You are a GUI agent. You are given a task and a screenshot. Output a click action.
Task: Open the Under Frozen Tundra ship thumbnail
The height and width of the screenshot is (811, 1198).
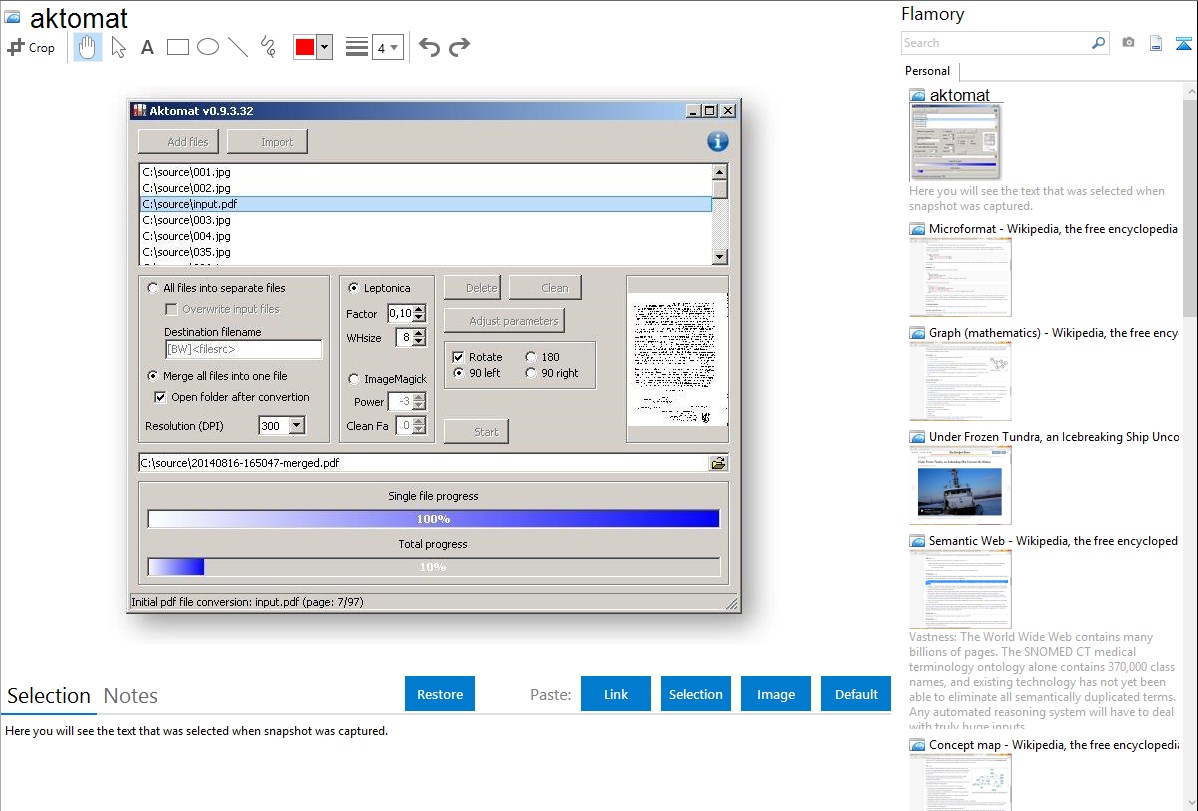pyautogui.click(x=960, y=485)
